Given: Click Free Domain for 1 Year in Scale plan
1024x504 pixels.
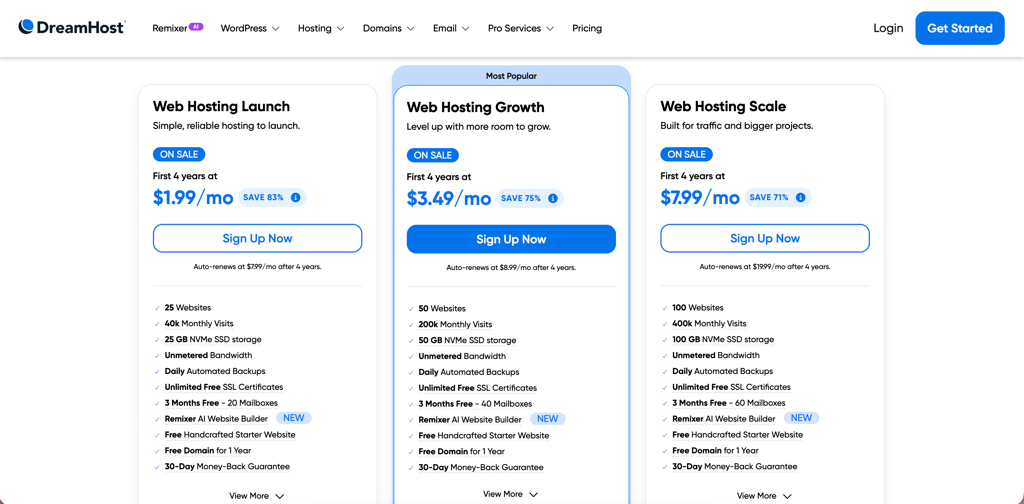Looking at the screenshot, I should [x=715, y=450].
